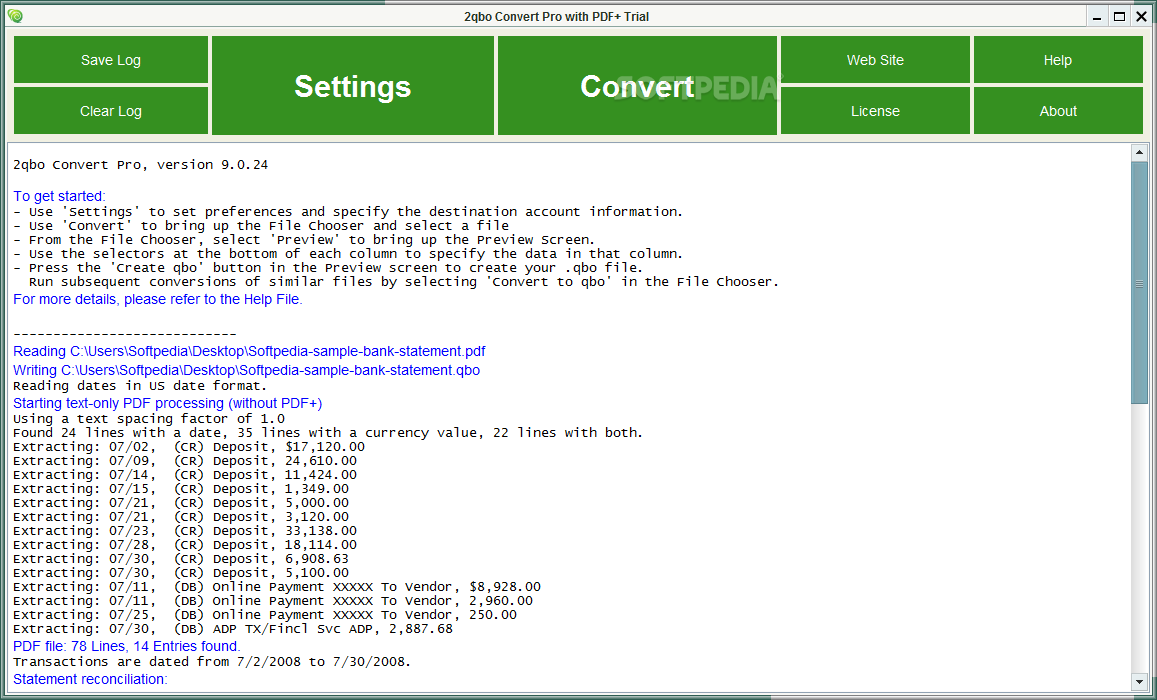Image resolution: width=1157 pixels, height=700 pixels.
Task: Click the "Press the 'Create qbo' button" line
Action: point(328,268)
